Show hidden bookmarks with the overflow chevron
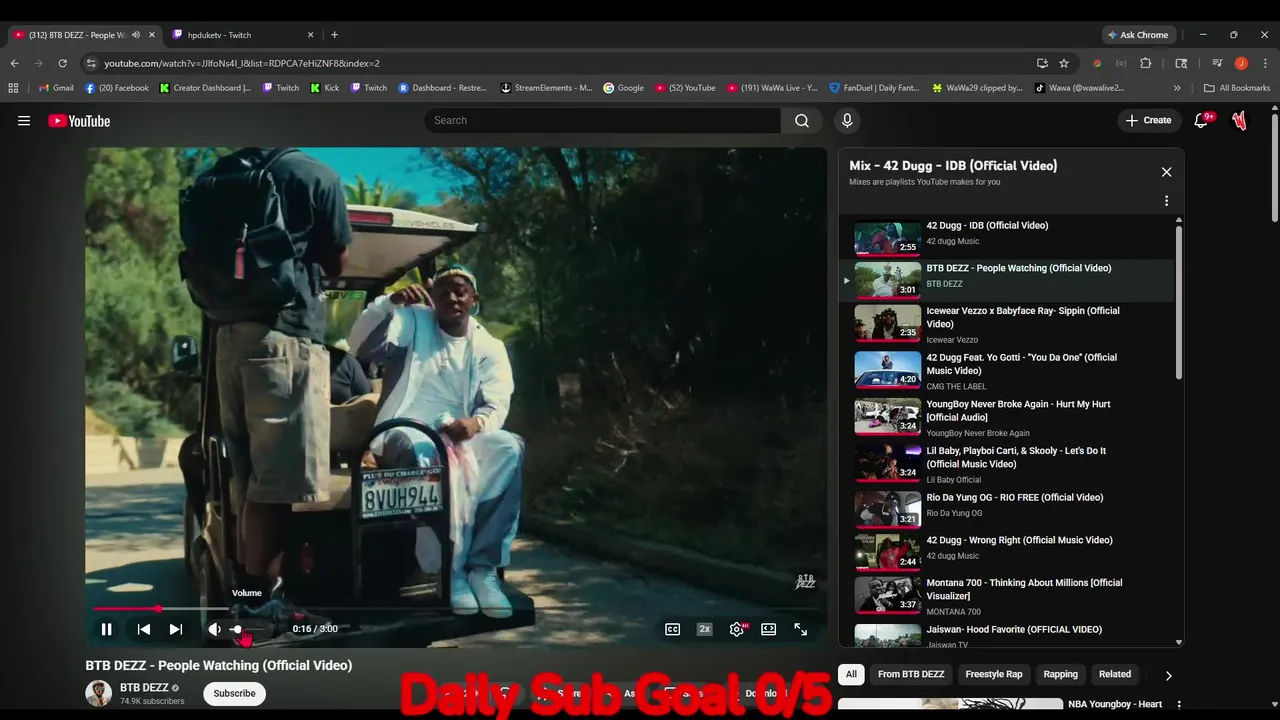The height and width of the screenshot is (720, 1280). click(x=1177, y=88)
